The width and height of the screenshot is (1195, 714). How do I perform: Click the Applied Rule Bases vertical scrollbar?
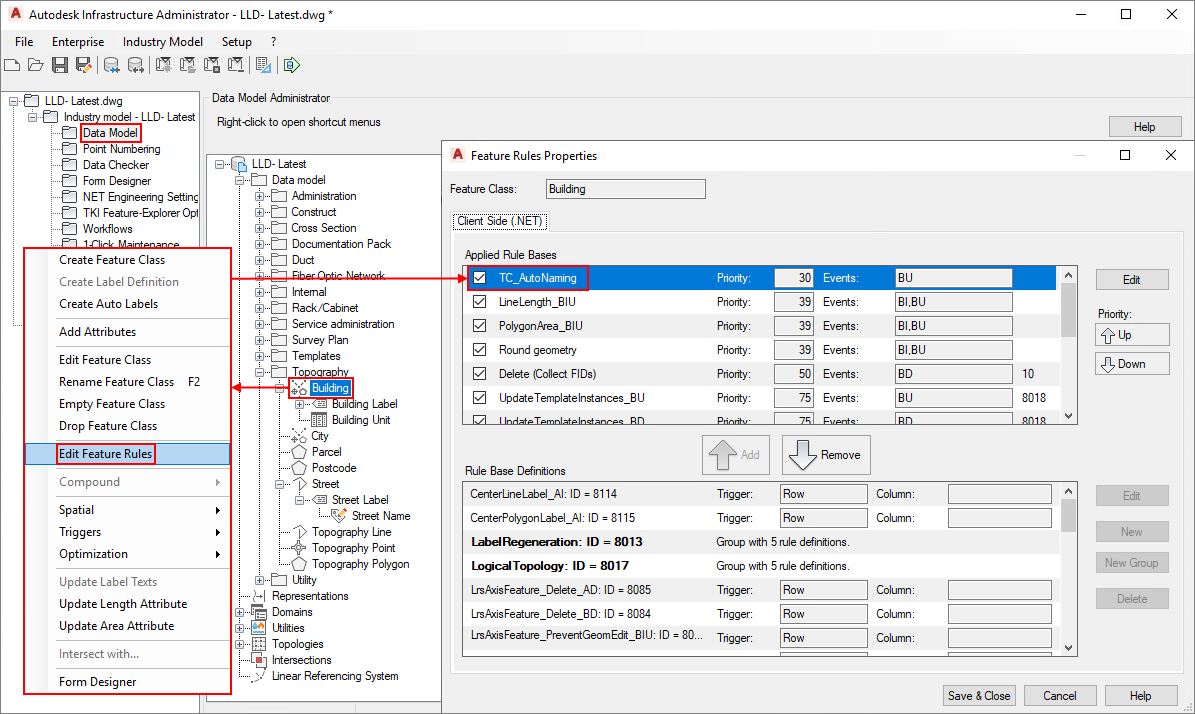pyautogui.click(x=1068, y=345)
